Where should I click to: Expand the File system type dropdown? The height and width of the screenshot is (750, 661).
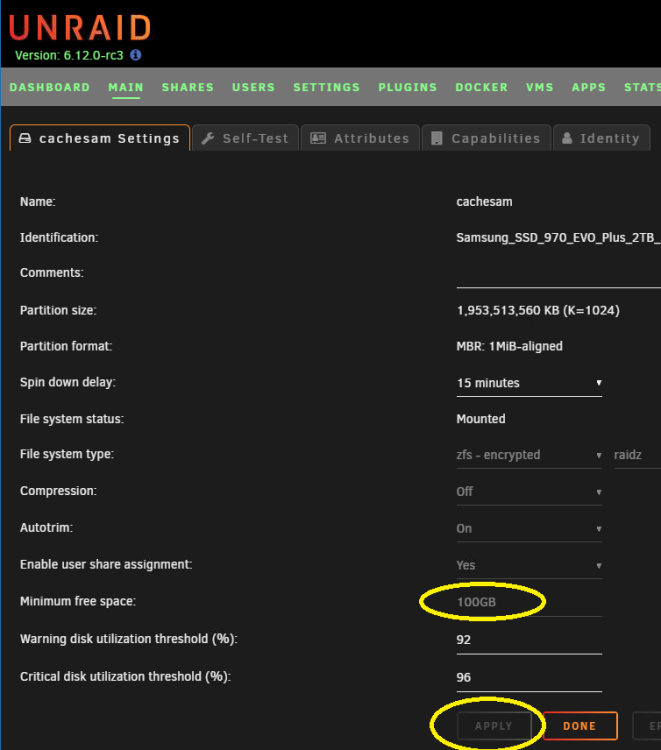[529, 455]
